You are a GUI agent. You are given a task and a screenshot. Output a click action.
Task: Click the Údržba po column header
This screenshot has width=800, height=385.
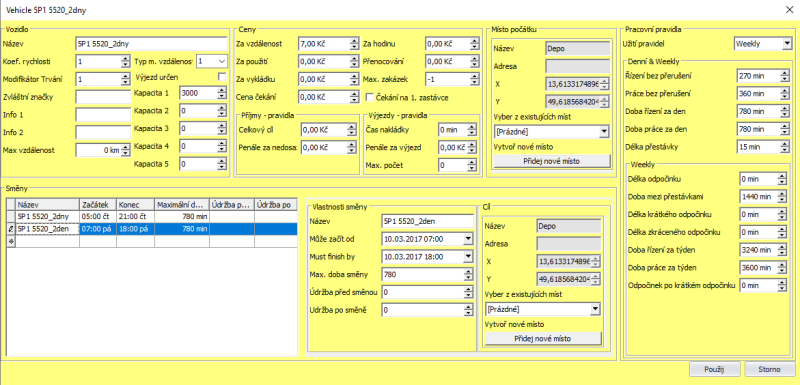point(276,204)
